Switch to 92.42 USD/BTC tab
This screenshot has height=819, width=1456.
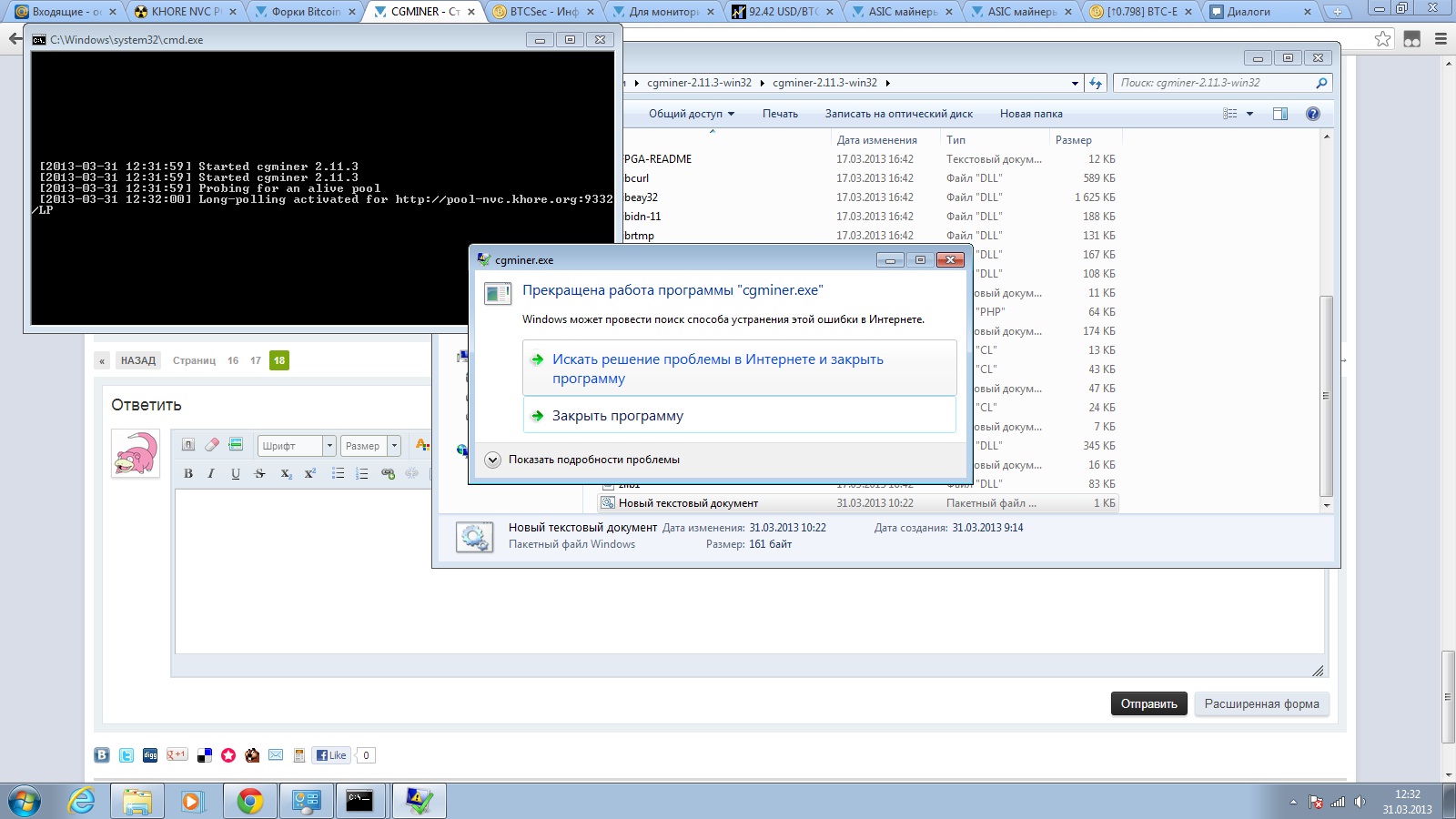782,12
